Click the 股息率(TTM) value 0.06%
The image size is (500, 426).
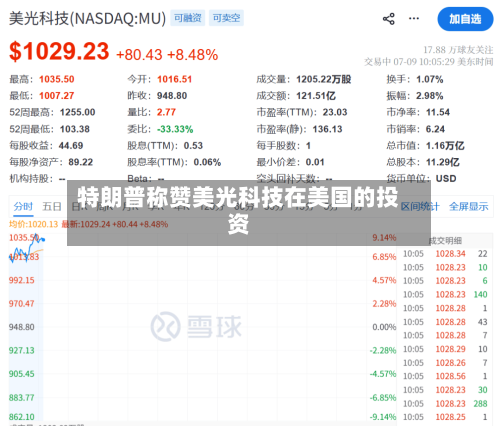[x=207, y=162]
